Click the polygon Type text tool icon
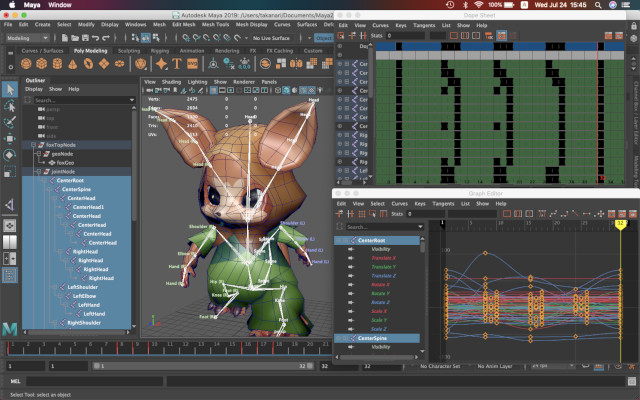640x400 pixels. (x=177, y=64)
